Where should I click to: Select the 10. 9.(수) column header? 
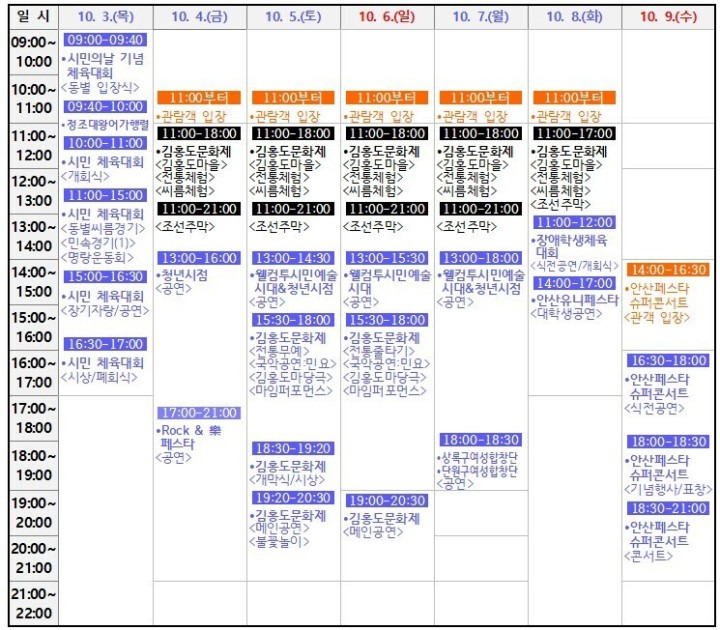point(668,17)
